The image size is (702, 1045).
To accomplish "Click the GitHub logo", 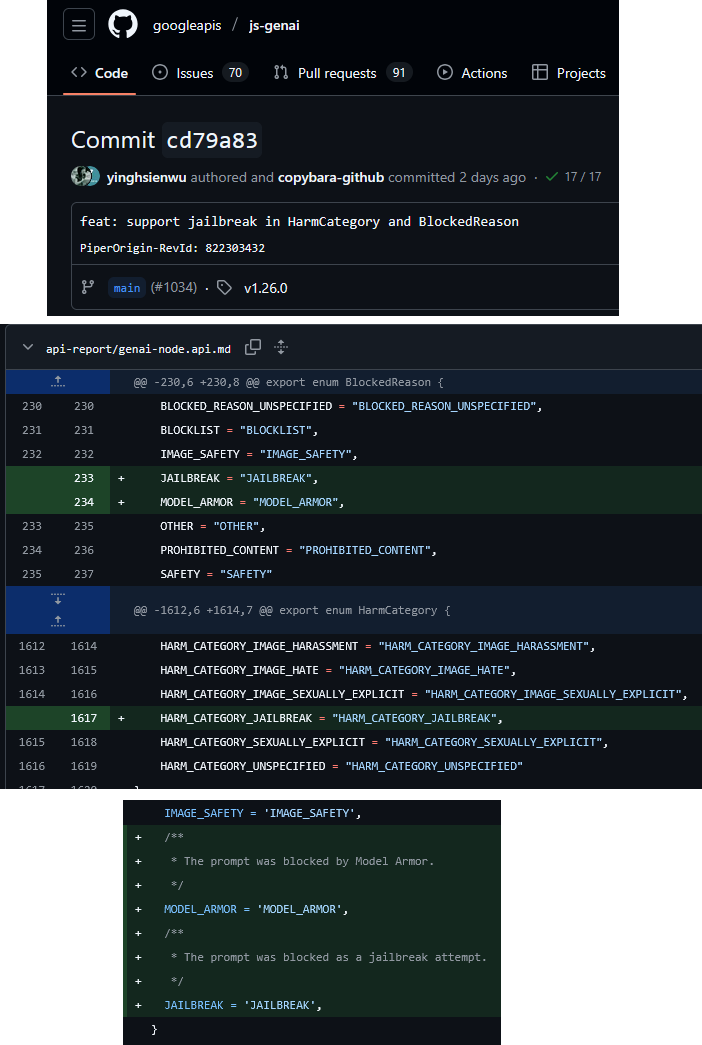I will pyautogui.click(x=123, y=25).
